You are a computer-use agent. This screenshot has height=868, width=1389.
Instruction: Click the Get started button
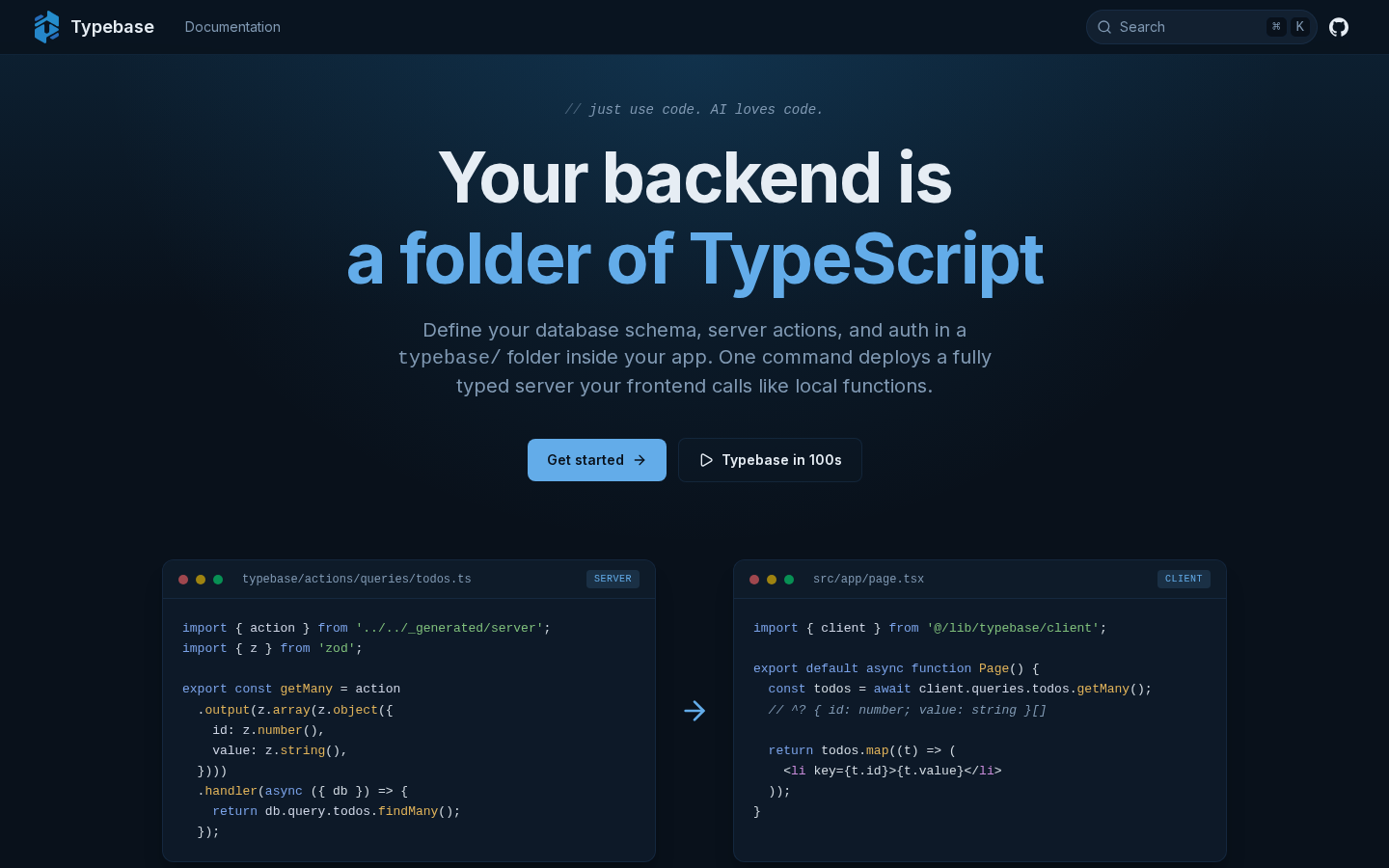[597, 460]
